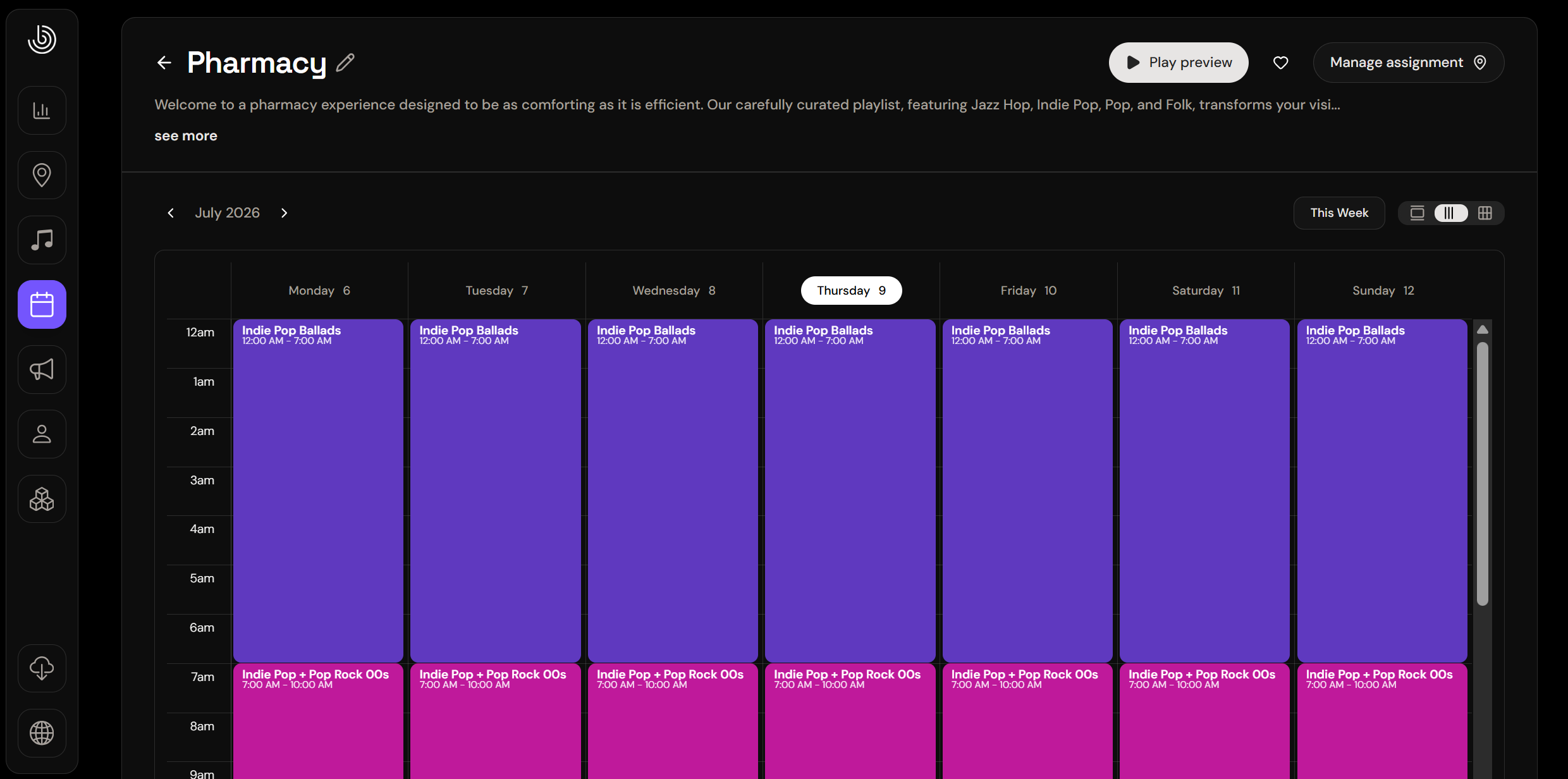Open Thursday's Indie Pop Ballads block

[x=850, y=491]
